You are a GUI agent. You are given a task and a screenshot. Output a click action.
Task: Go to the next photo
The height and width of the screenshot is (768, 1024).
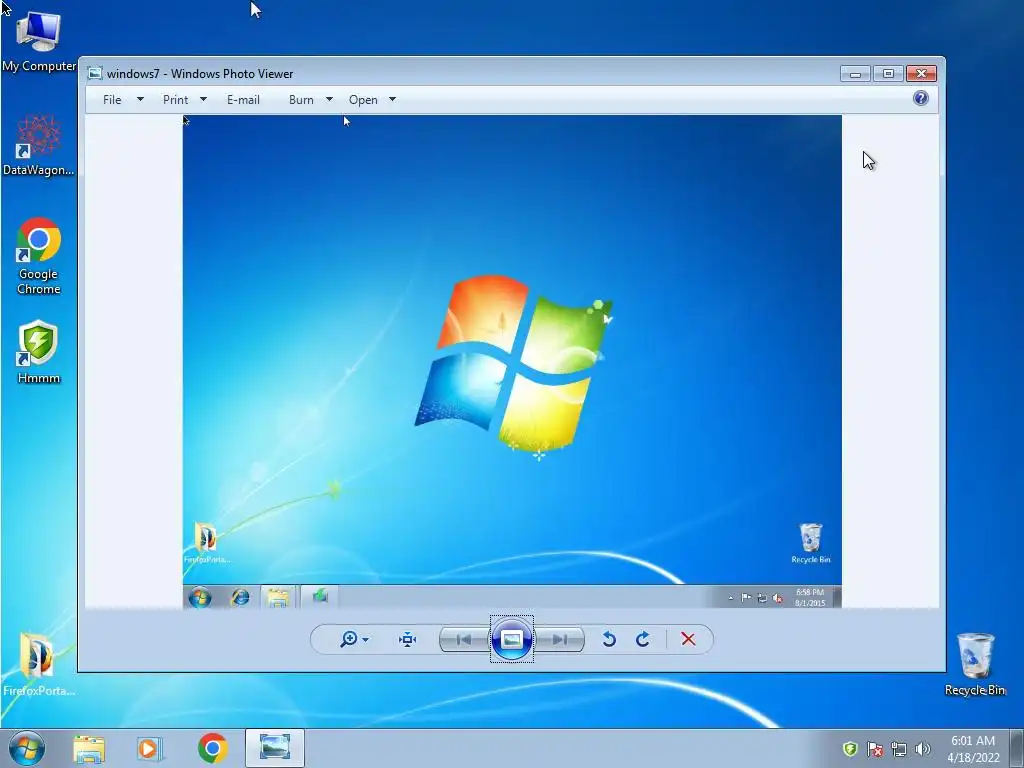point(560,639)
